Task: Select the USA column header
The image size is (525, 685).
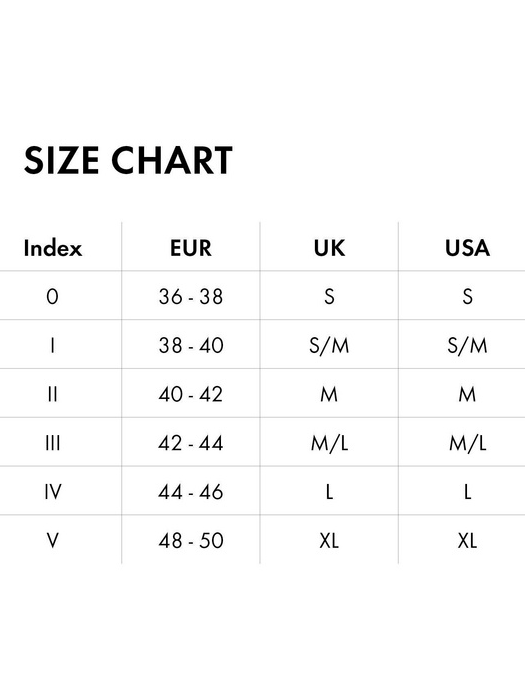Action: 467,248
